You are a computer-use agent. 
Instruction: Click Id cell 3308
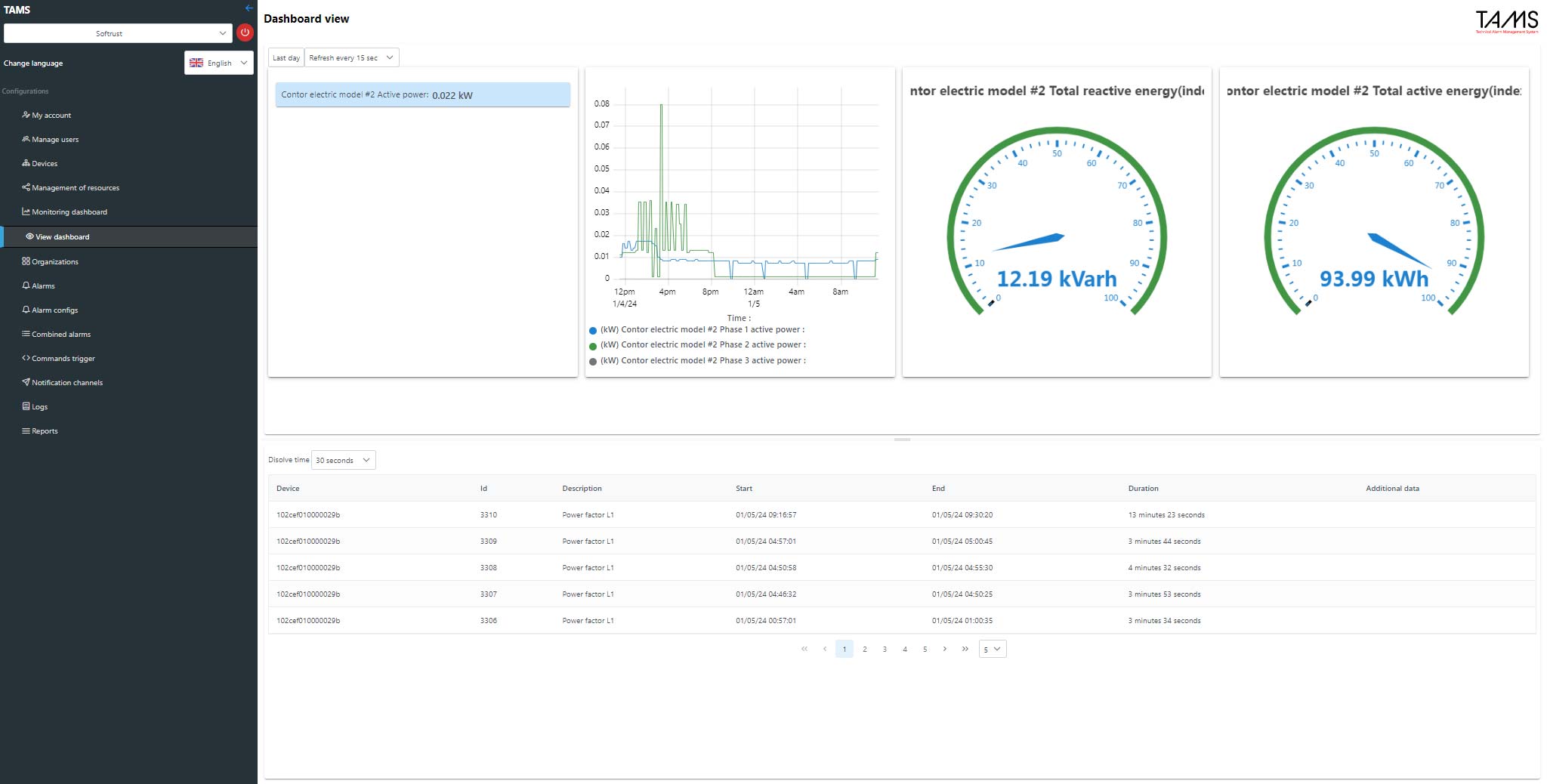pos(489,568)
